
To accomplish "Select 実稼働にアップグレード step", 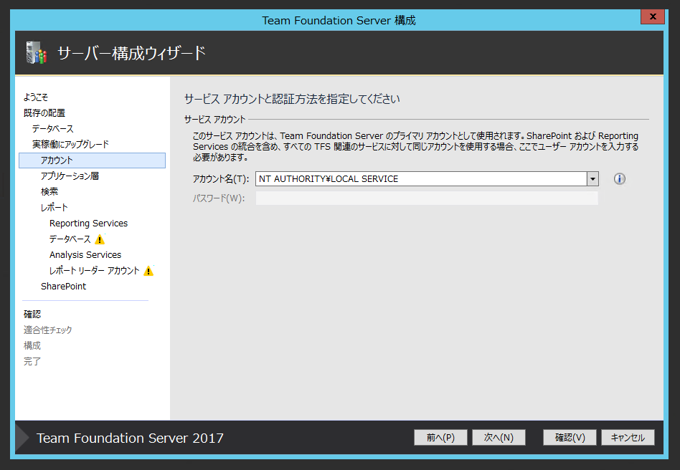I will point(70,144).
